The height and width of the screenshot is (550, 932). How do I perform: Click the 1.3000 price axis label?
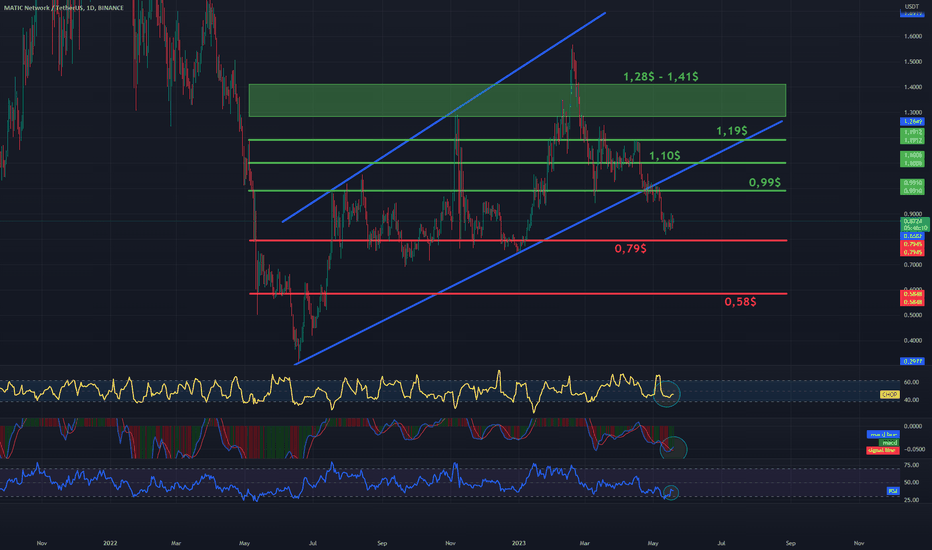tap(912, 112)
